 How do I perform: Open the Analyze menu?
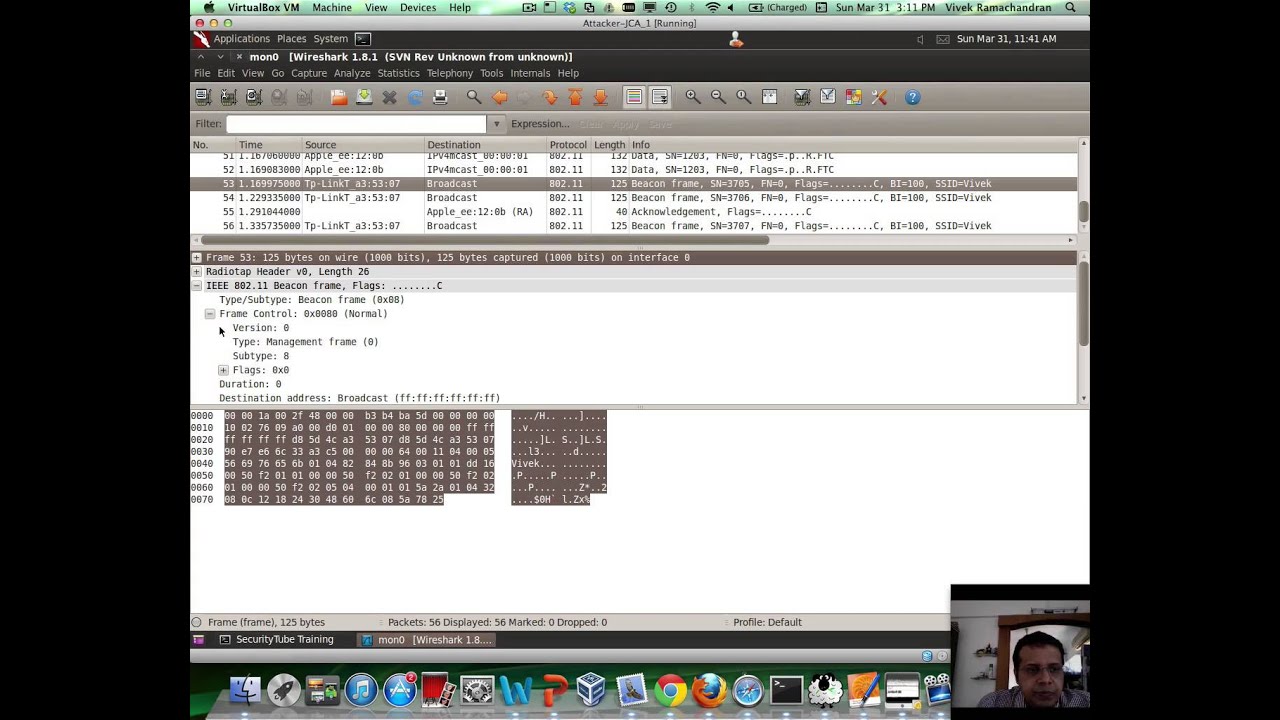[352, 73]
